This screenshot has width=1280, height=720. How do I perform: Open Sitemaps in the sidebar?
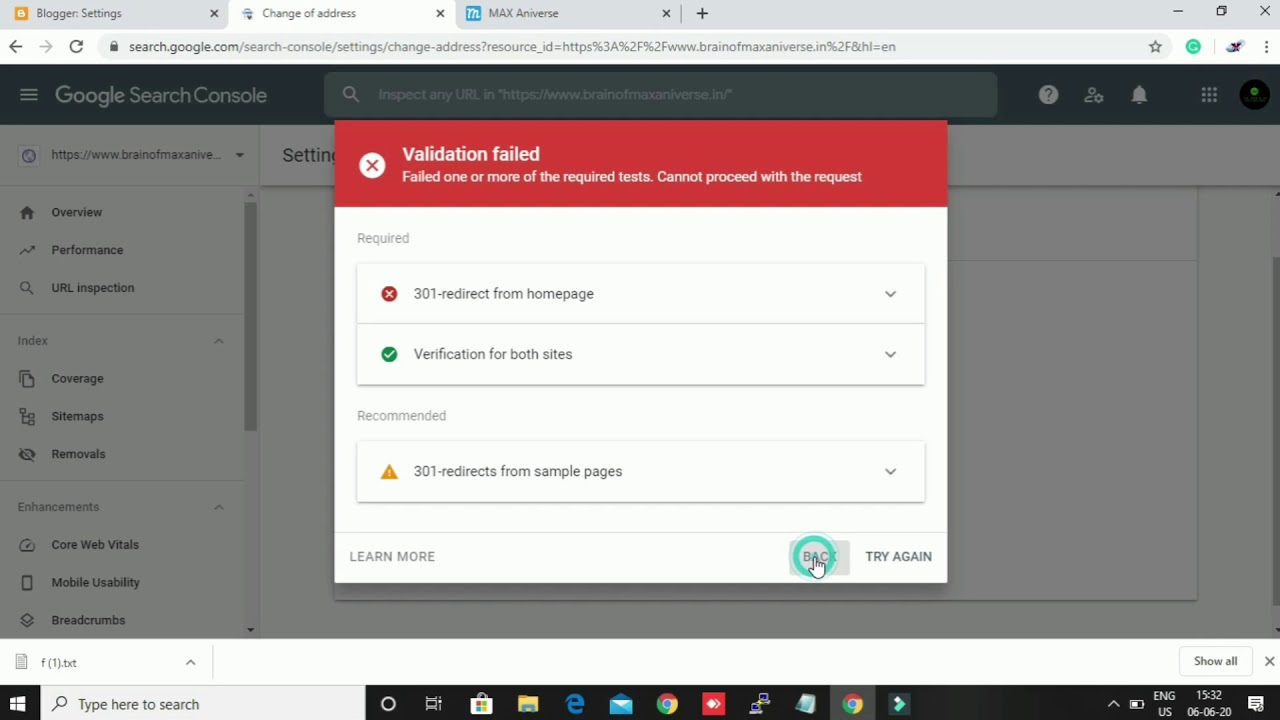coord(77,416)
